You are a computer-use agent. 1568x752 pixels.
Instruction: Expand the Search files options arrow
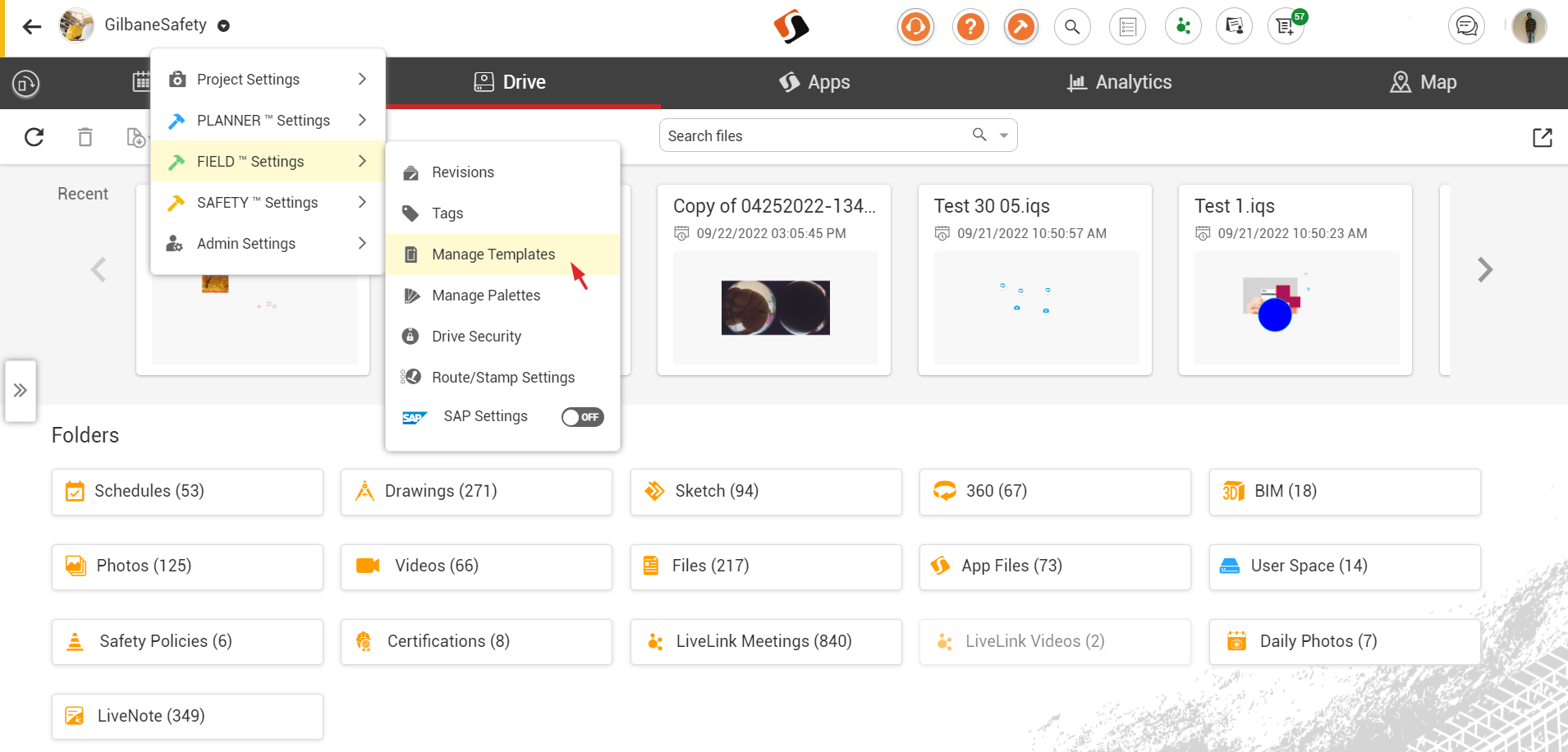tap(1003, 135)
